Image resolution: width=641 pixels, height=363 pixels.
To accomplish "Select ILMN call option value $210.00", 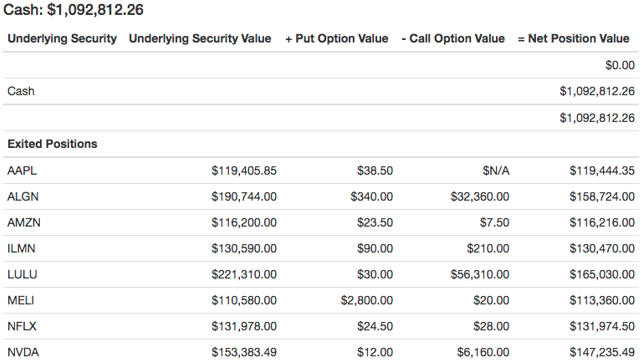I will pos(488,249).
